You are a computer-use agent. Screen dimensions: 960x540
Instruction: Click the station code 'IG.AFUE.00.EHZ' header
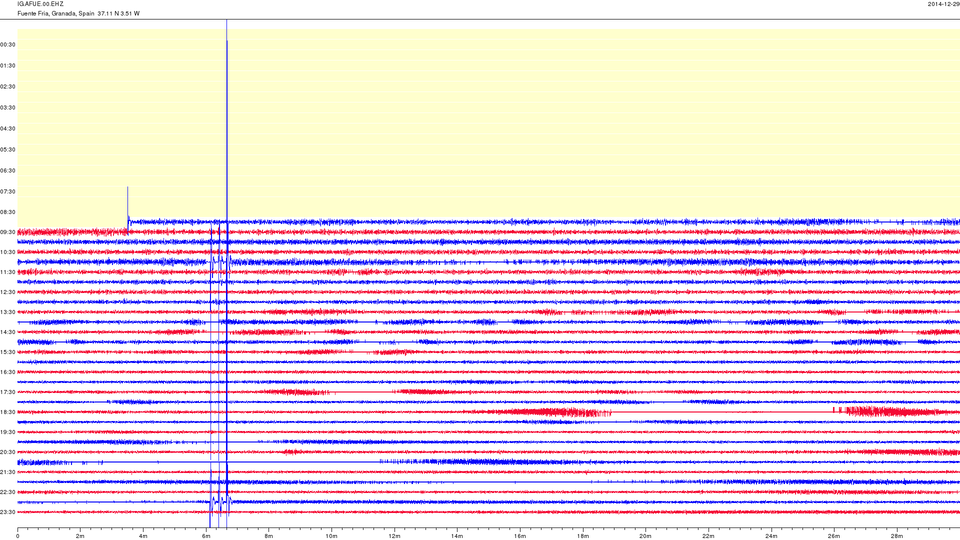click(x=40, y=4)
